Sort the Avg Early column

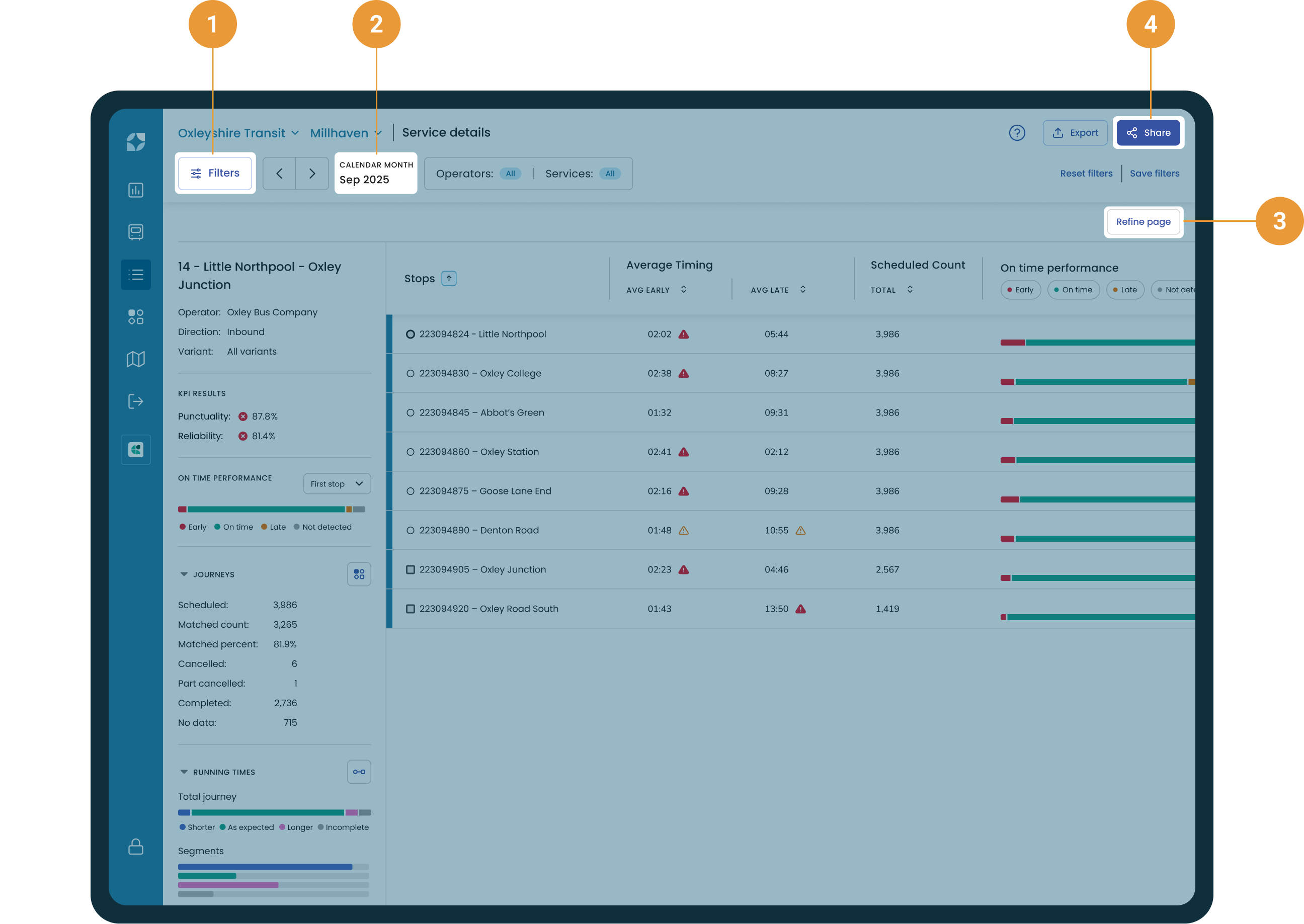coord(683,290)
